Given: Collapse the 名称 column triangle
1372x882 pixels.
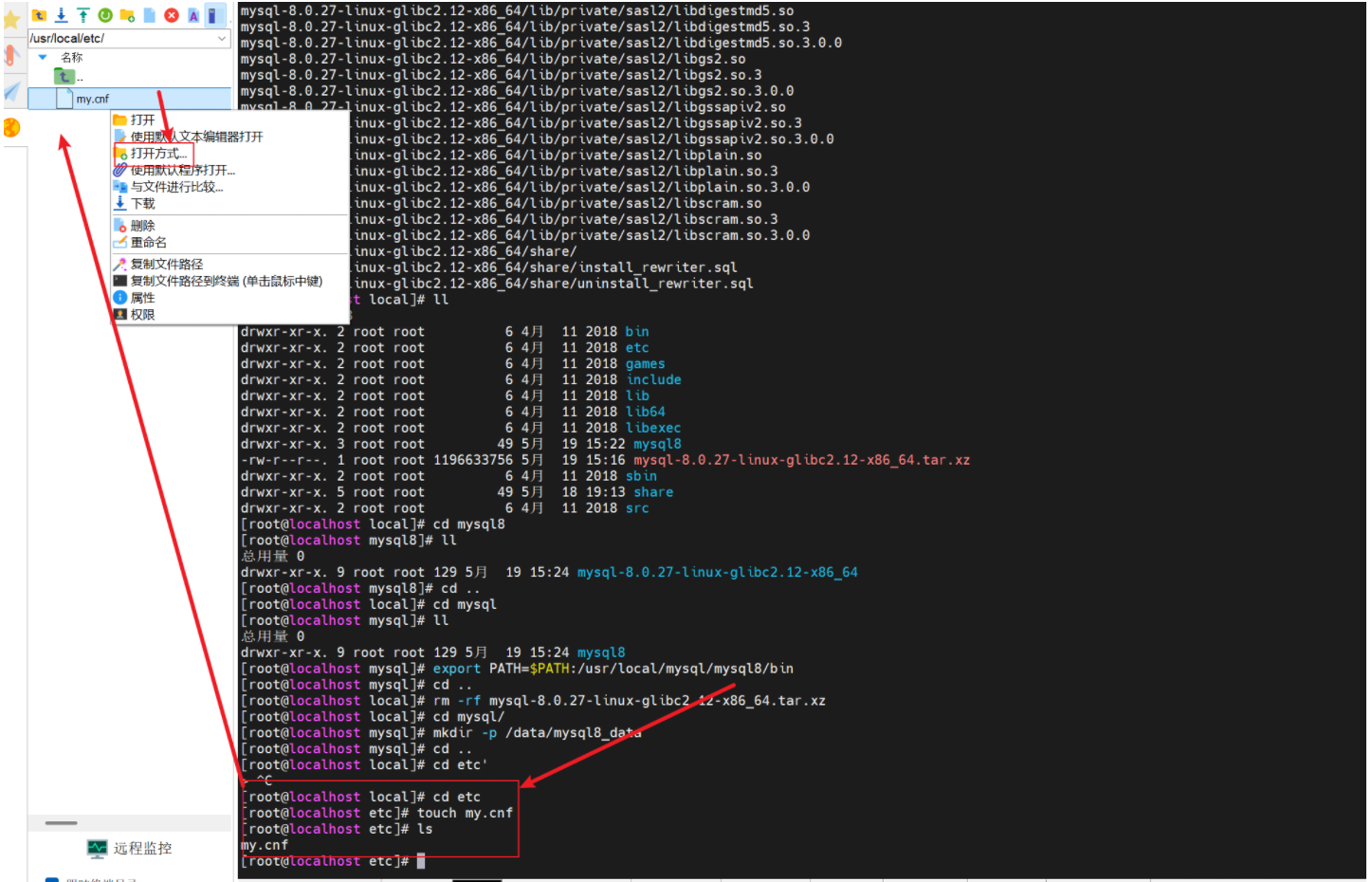Looking at the screenshot, I should click(x=42, y=57).
